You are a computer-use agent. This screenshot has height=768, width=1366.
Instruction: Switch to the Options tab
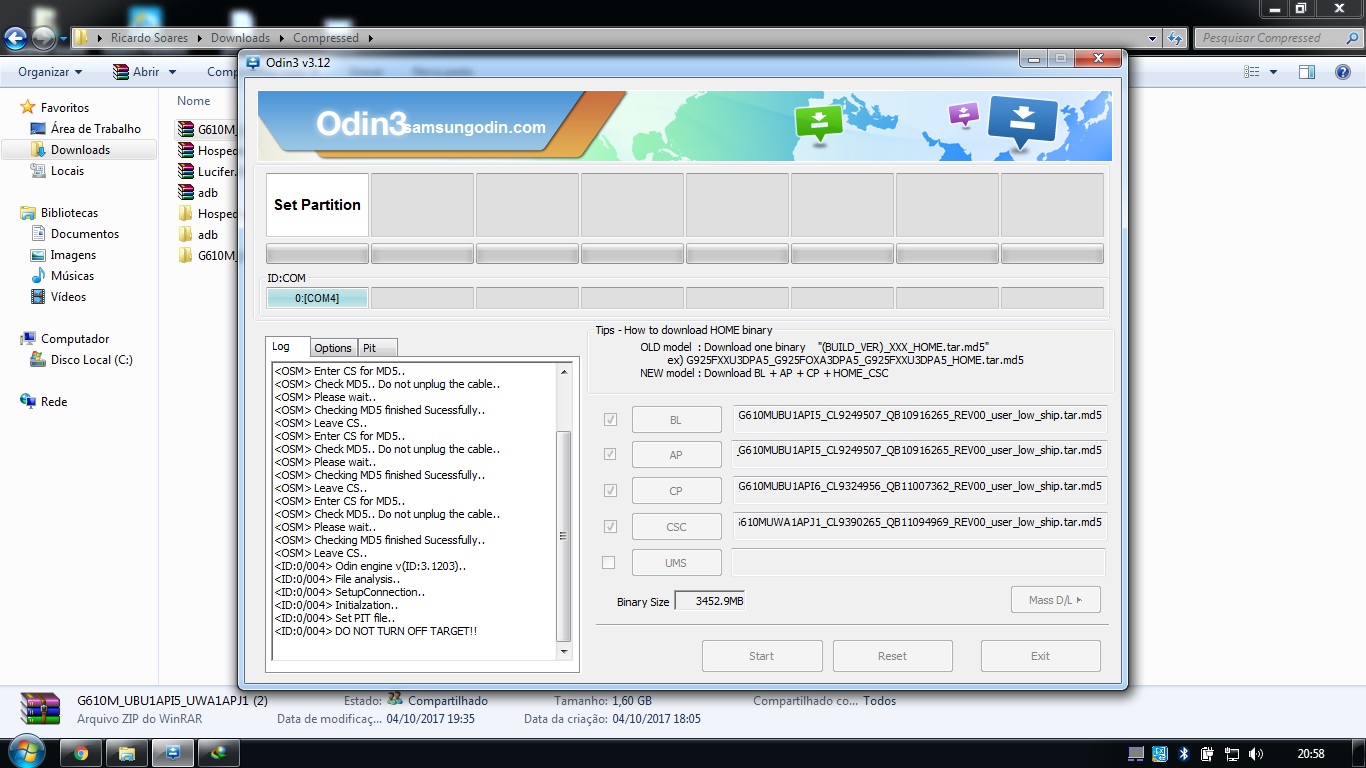333,348
